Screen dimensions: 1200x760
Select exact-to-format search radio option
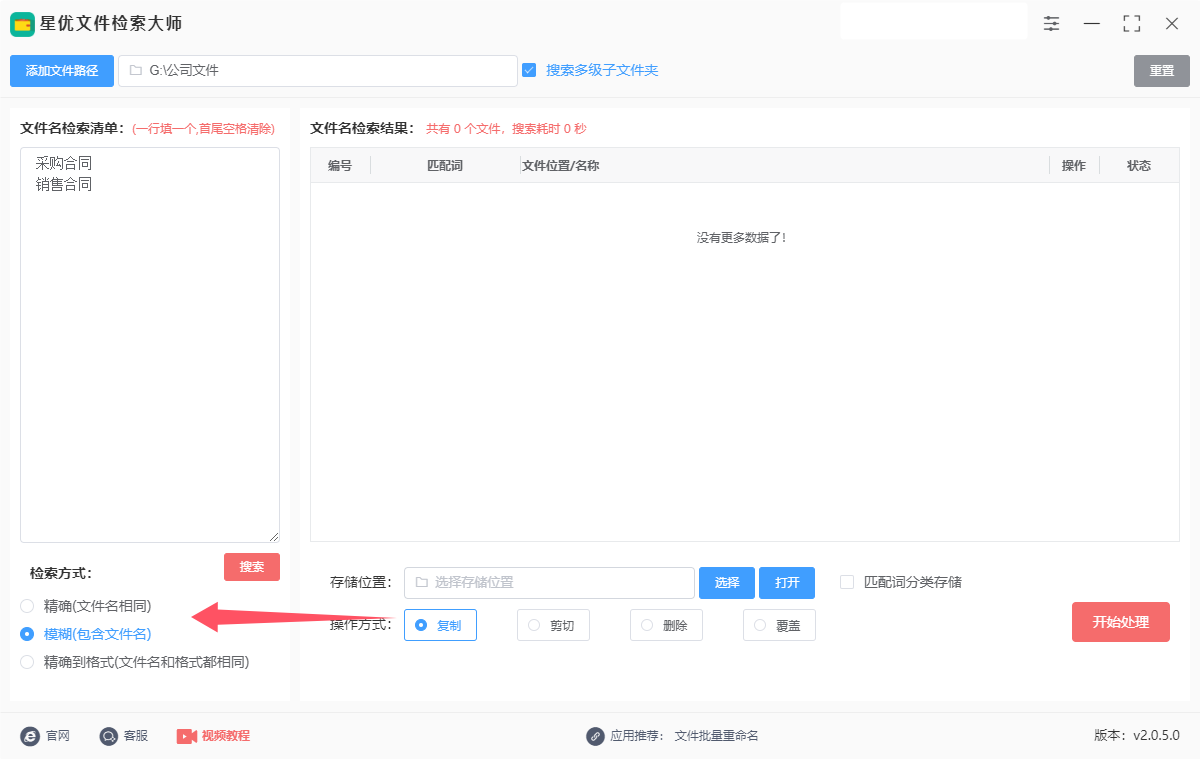tap(27, 662)
